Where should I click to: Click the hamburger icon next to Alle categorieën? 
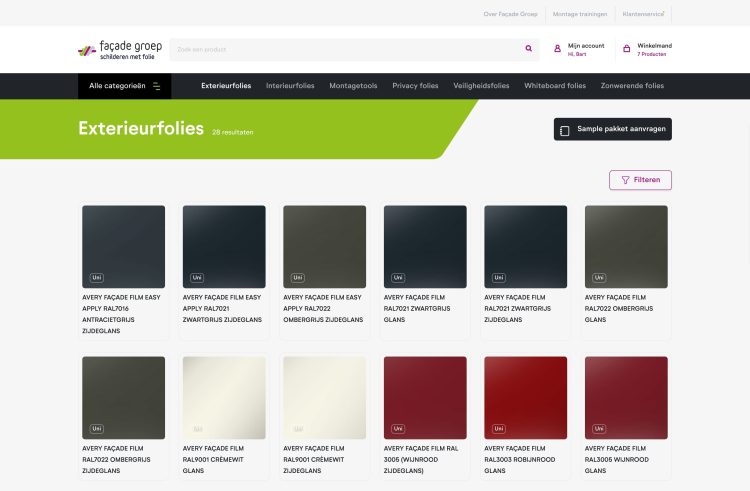pos(156,86)
